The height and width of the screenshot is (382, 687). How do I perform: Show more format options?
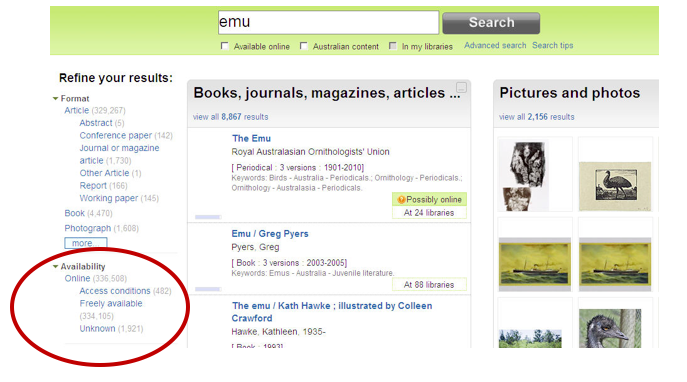(85, 243)
